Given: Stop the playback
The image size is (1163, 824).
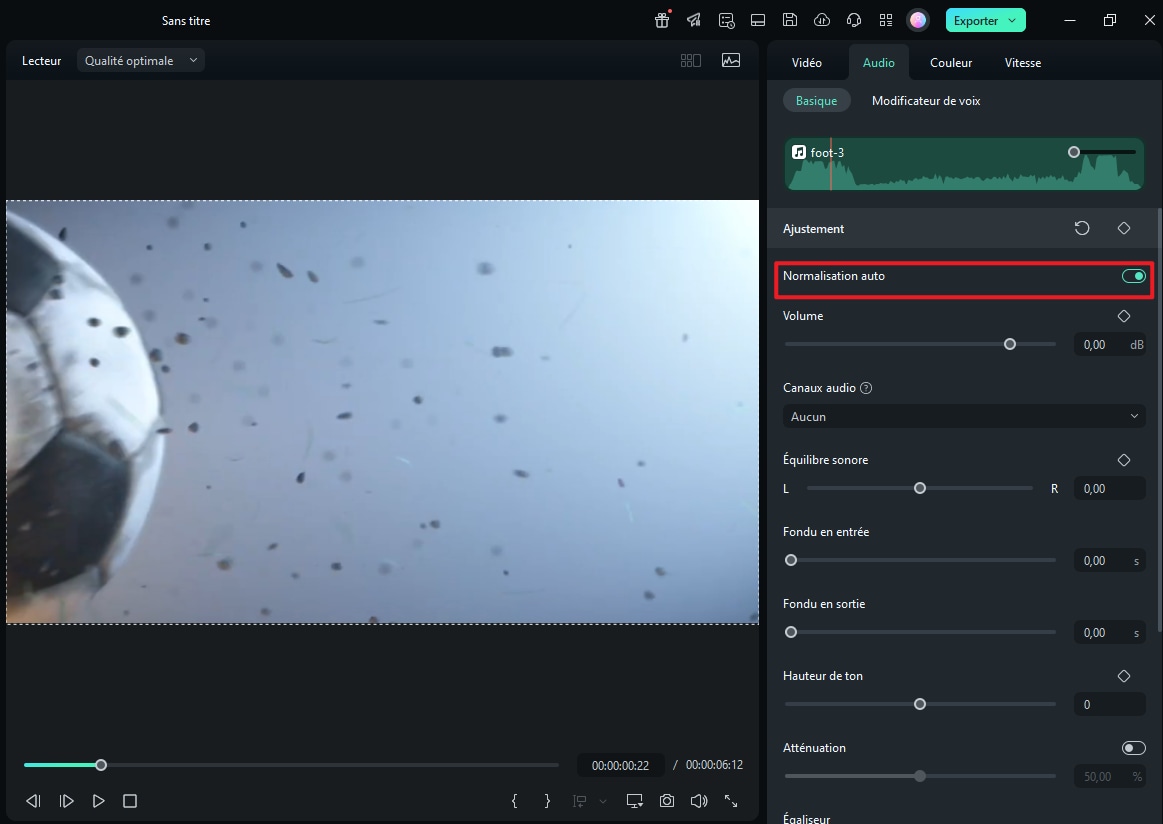Looking at the screenshot, I should pyautogui.click(x=130, y=801).
